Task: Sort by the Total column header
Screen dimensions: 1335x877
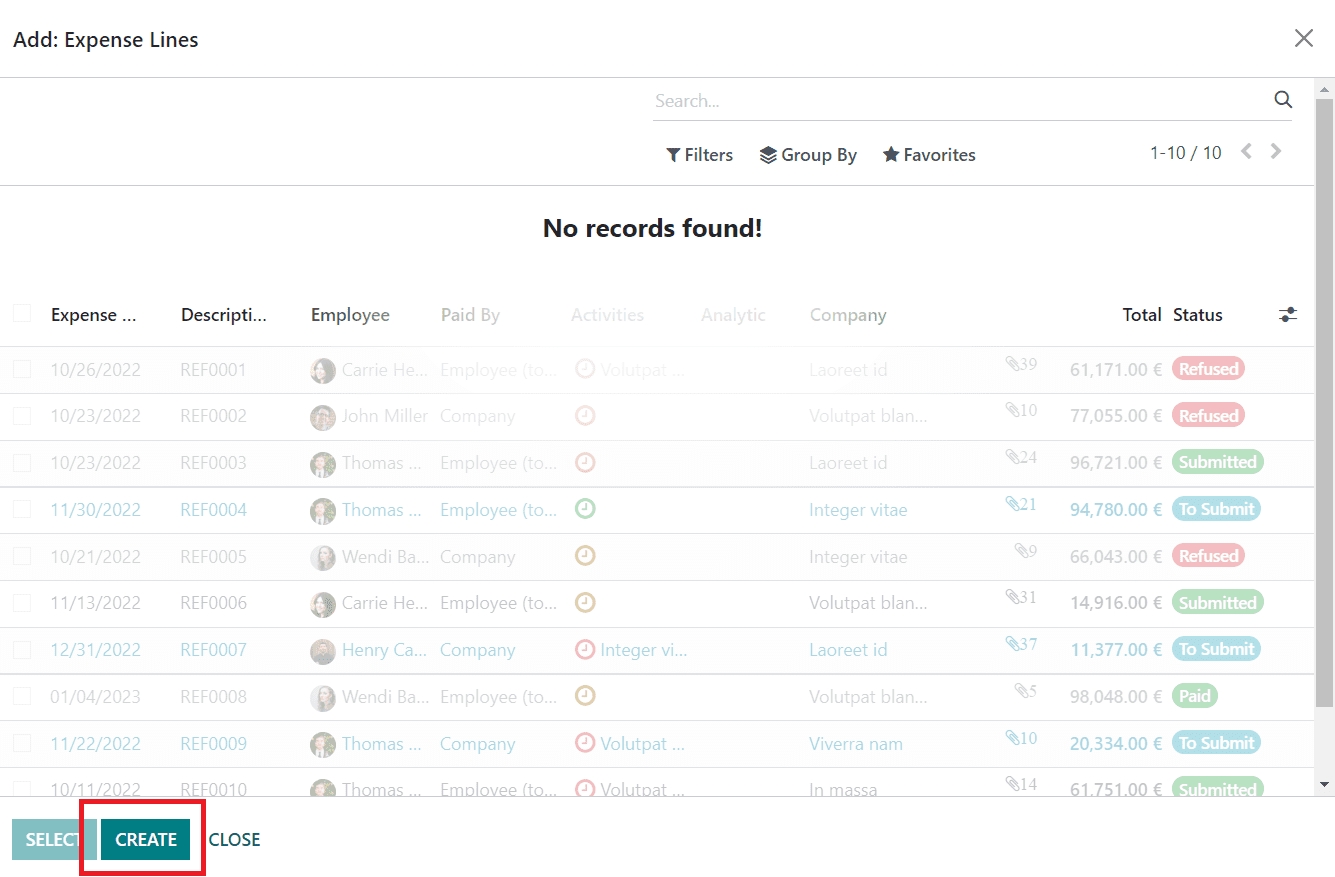Action: click(1141, 315)
